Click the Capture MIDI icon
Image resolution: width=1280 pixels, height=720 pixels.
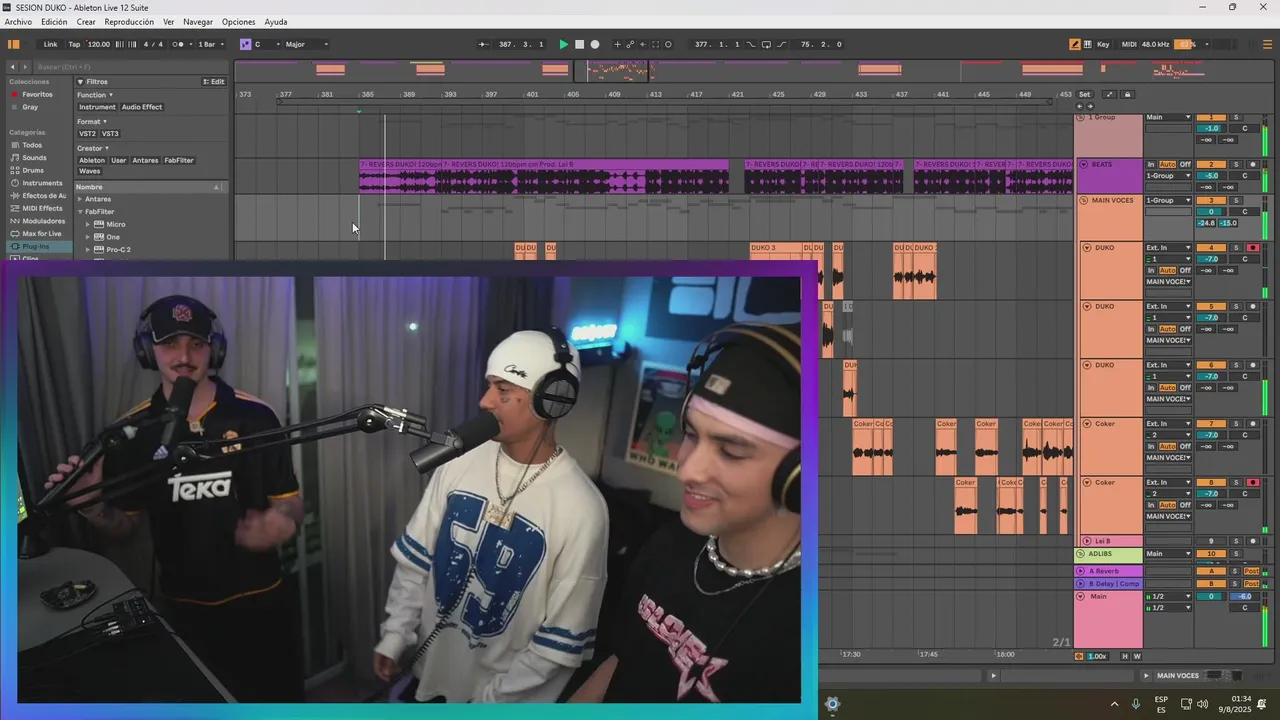pos(656,44)
